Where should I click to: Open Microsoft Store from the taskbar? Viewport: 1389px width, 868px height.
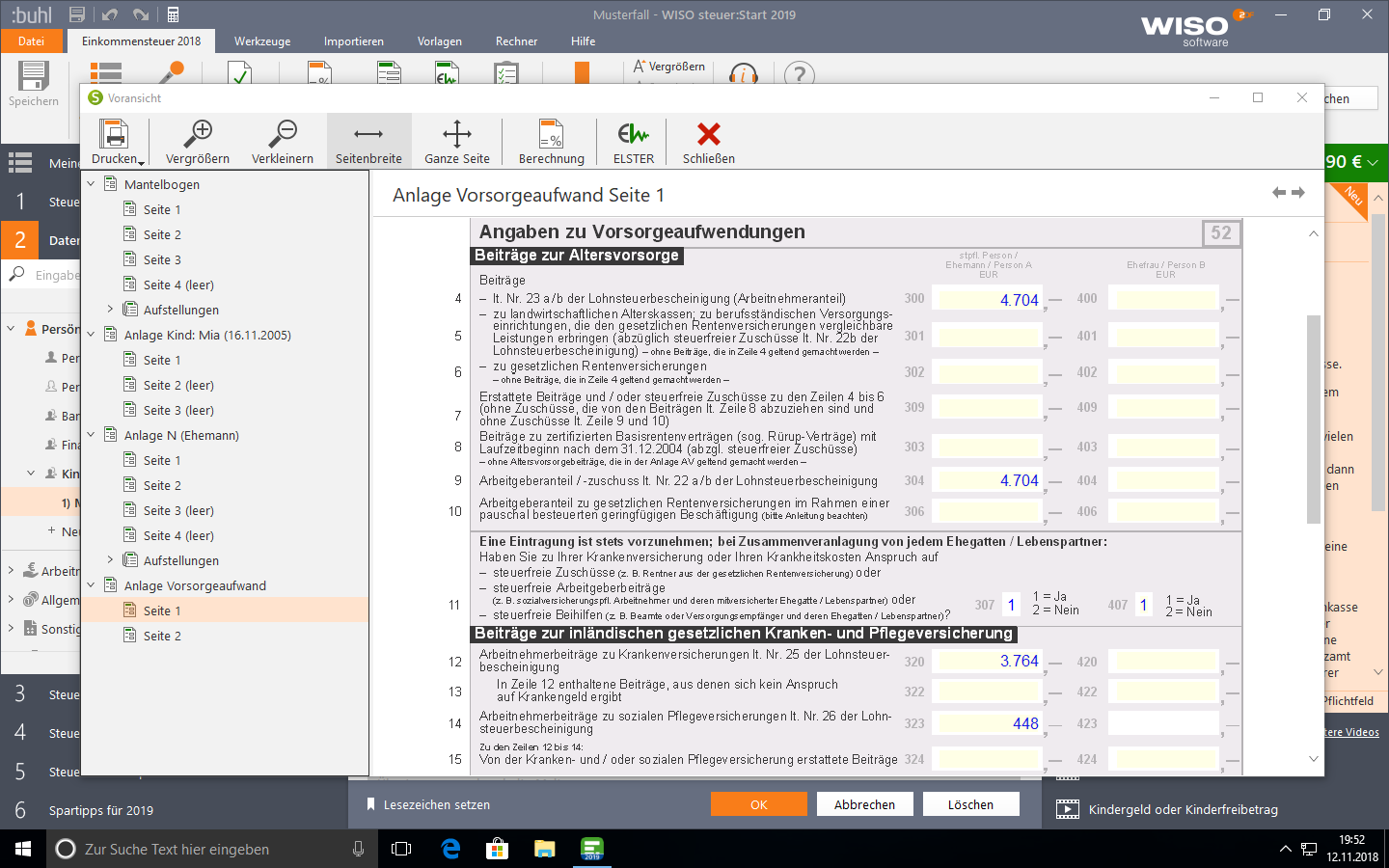pos(497,849)
